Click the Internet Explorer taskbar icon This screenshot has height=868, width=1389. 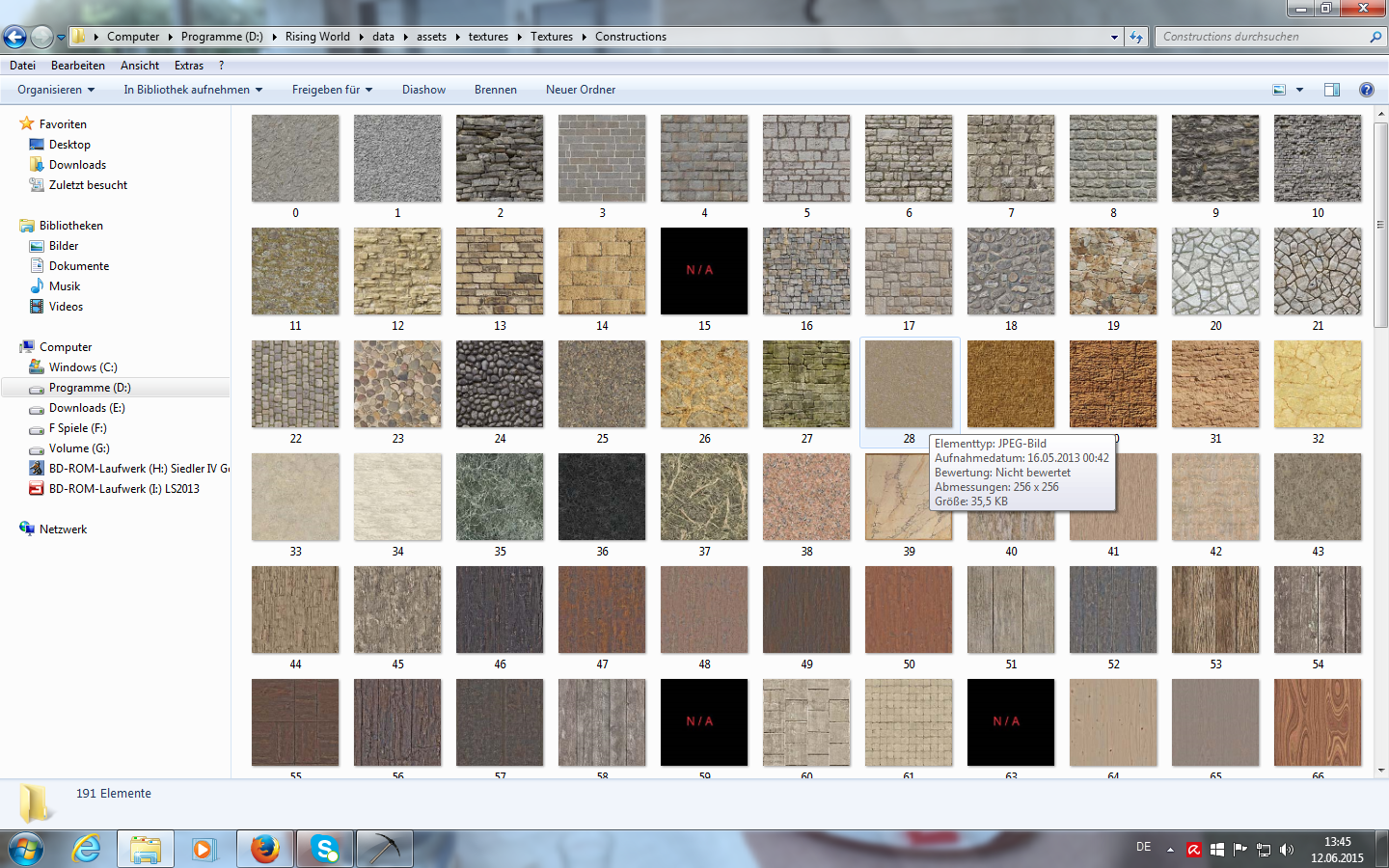[x=87, y=849]
